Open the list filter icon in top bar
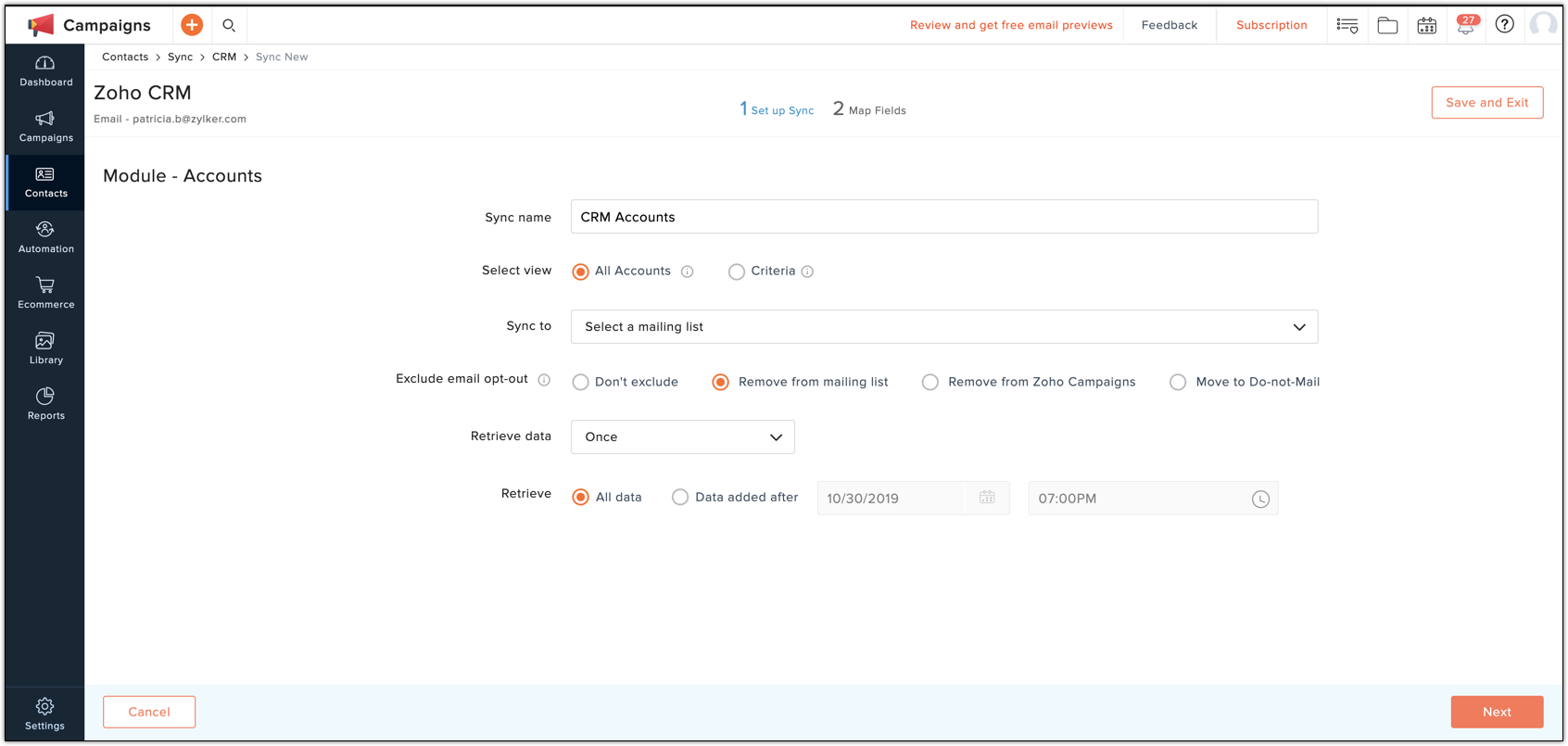The image size is (1568, 746). tap(1347, 25)
